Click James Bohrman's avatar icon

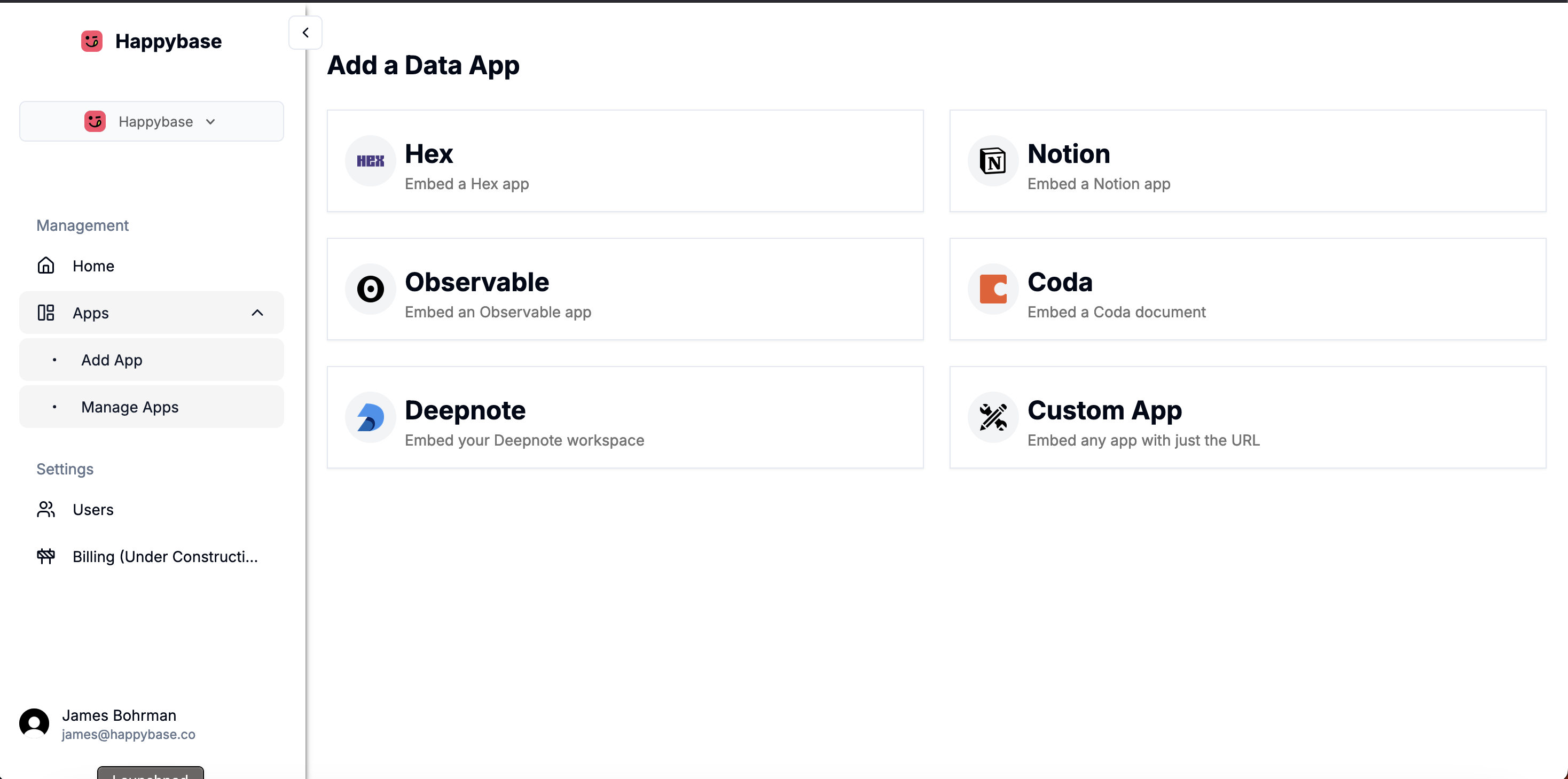point(34,723)
